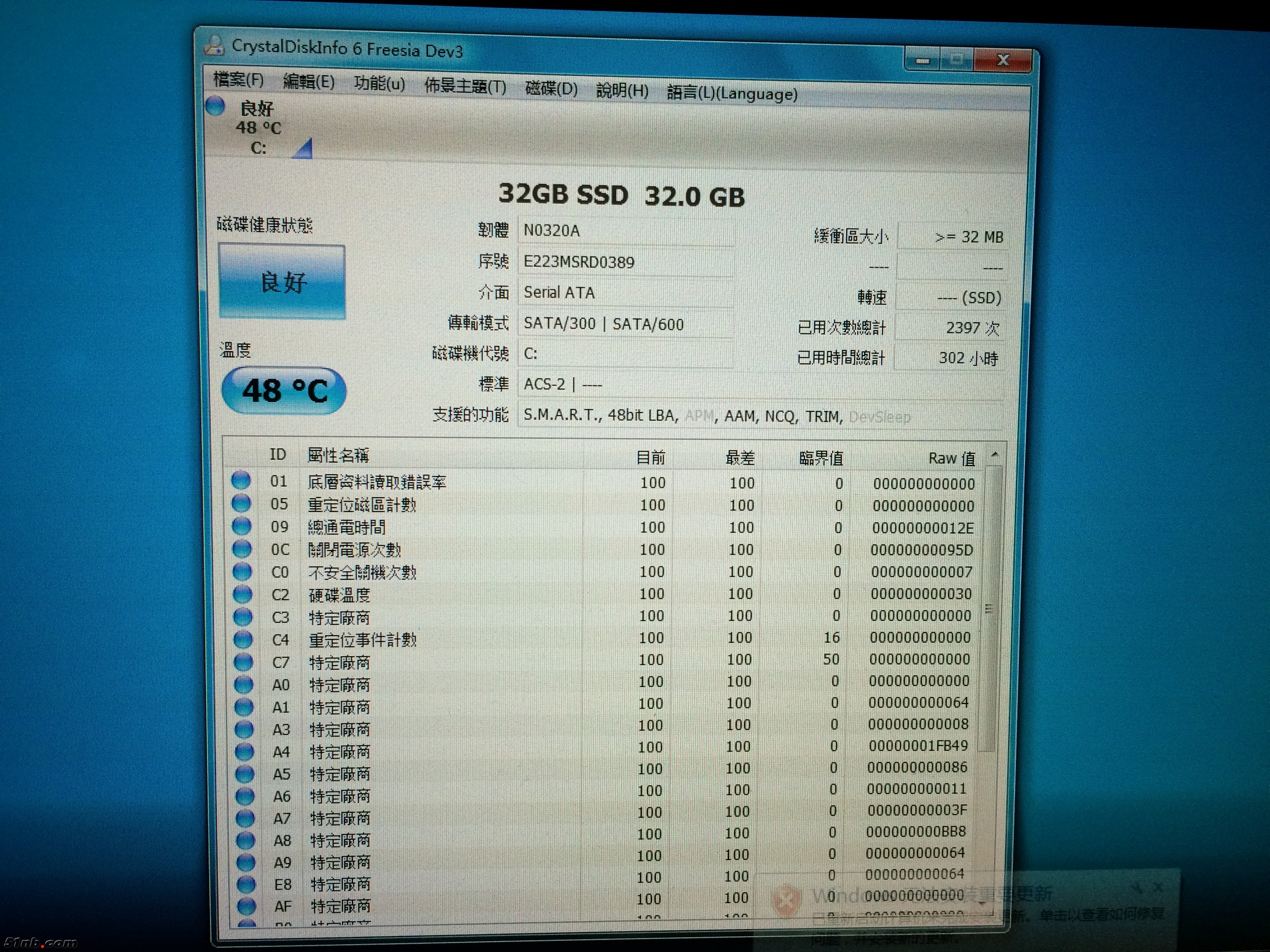1270x952 pixels.
Task: Open the 磁碟(D) menu
Action: point(551,89)
